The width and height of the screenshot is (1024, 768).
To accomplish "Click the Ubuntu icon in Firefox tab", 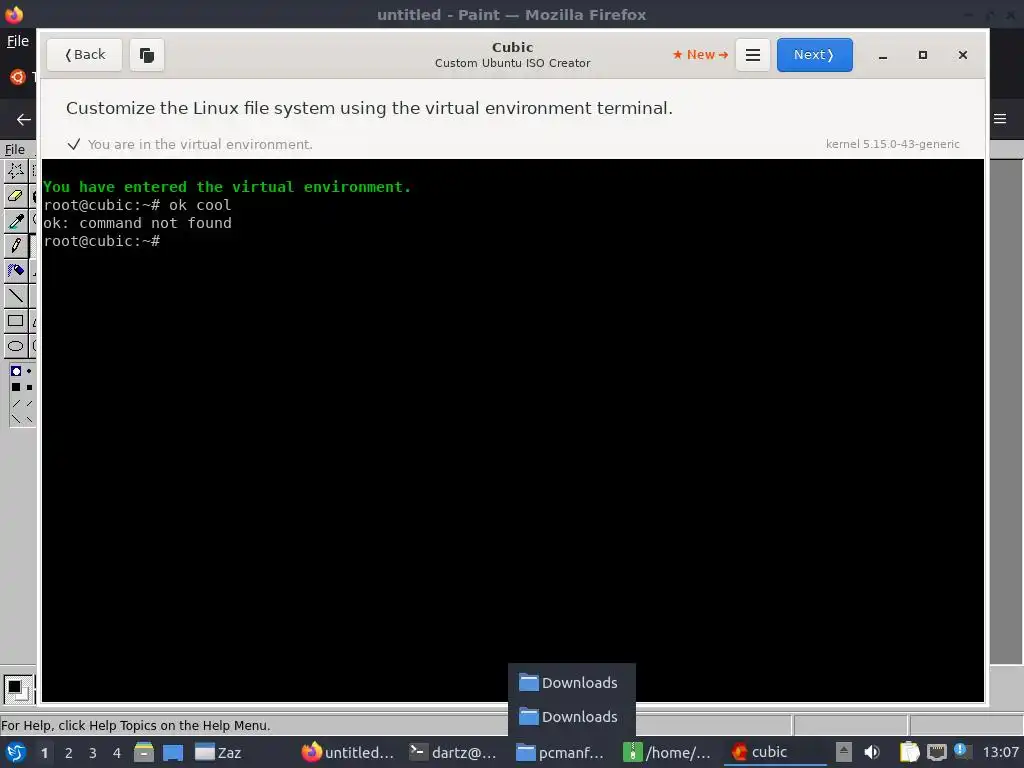I will pos(18,77).
